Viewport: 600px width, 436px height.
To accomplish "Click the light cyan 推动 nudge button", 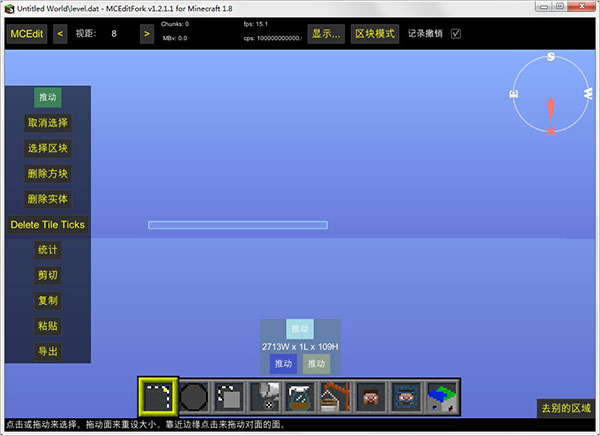I will (300, 329).
